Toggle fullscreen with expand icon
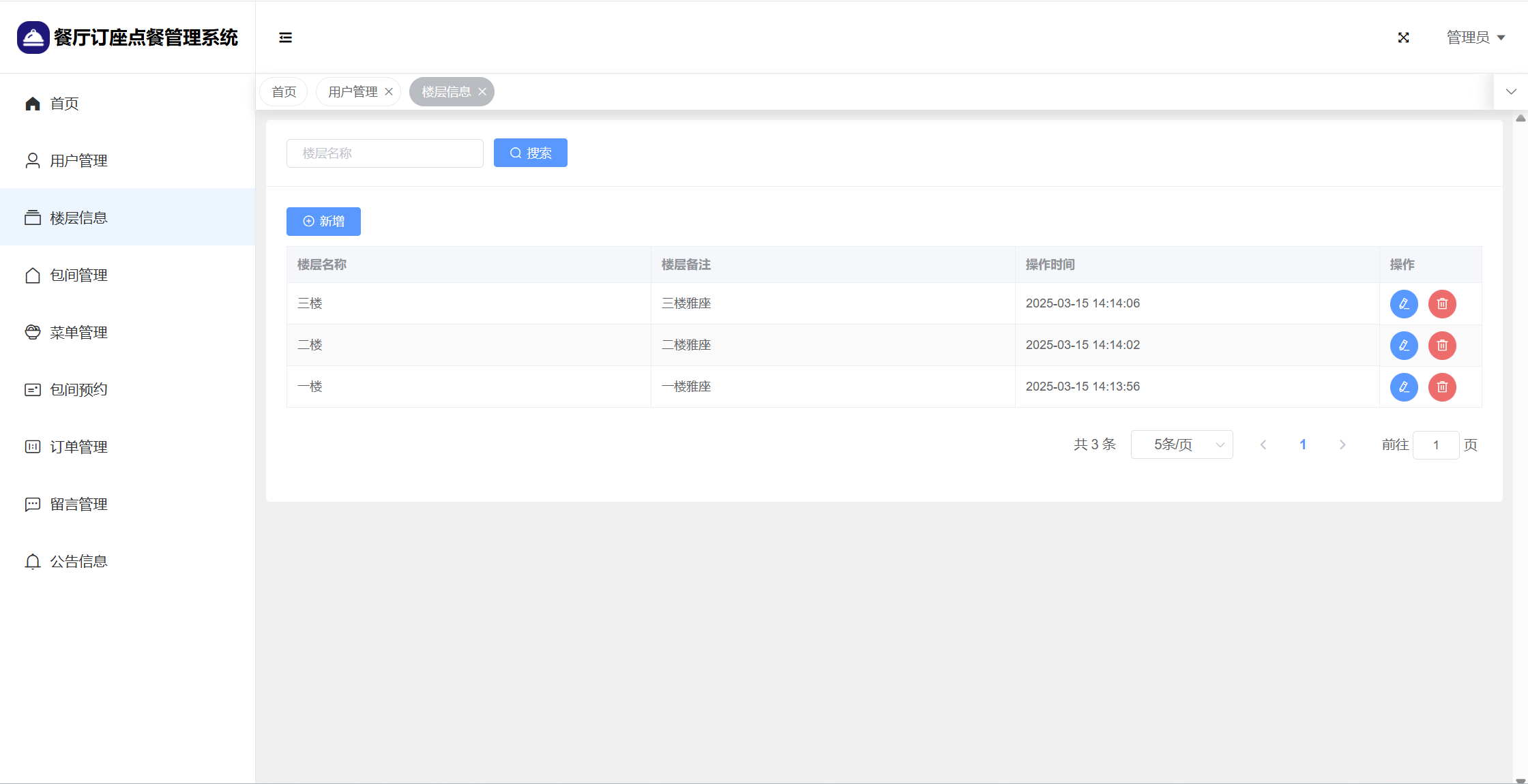This screenshot has height=784, width=1528. point(1403,37)
